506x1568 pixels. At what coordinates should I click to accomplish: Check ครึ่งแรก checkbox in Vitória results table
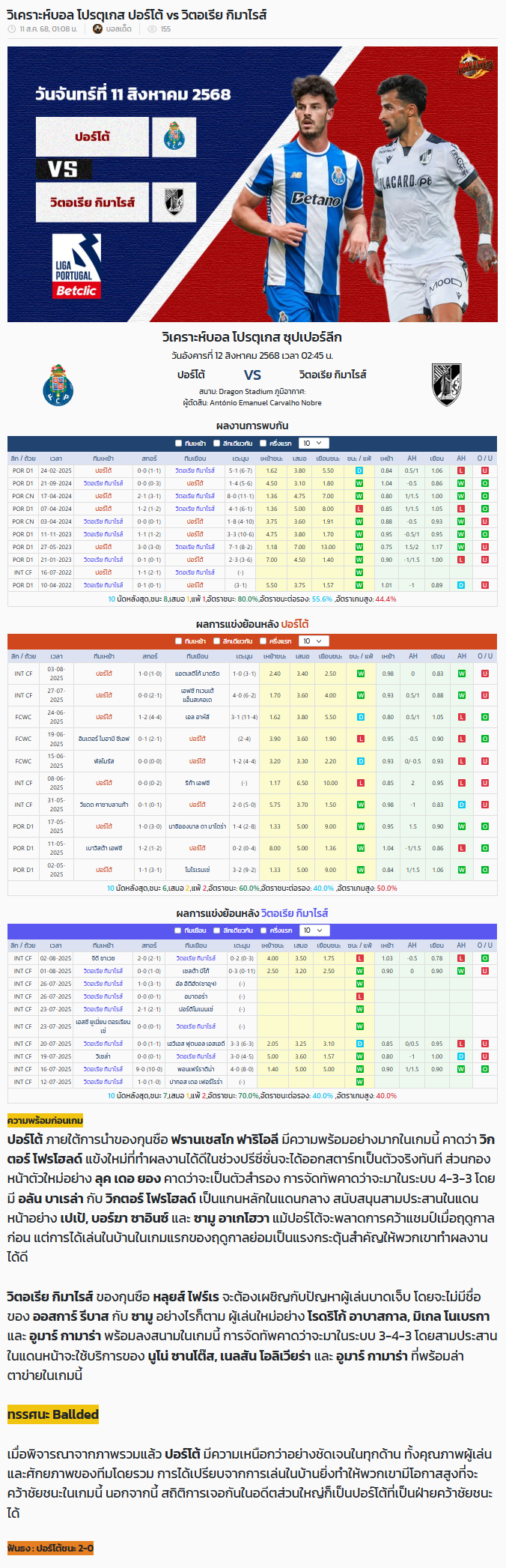click(x=263, y=930)
